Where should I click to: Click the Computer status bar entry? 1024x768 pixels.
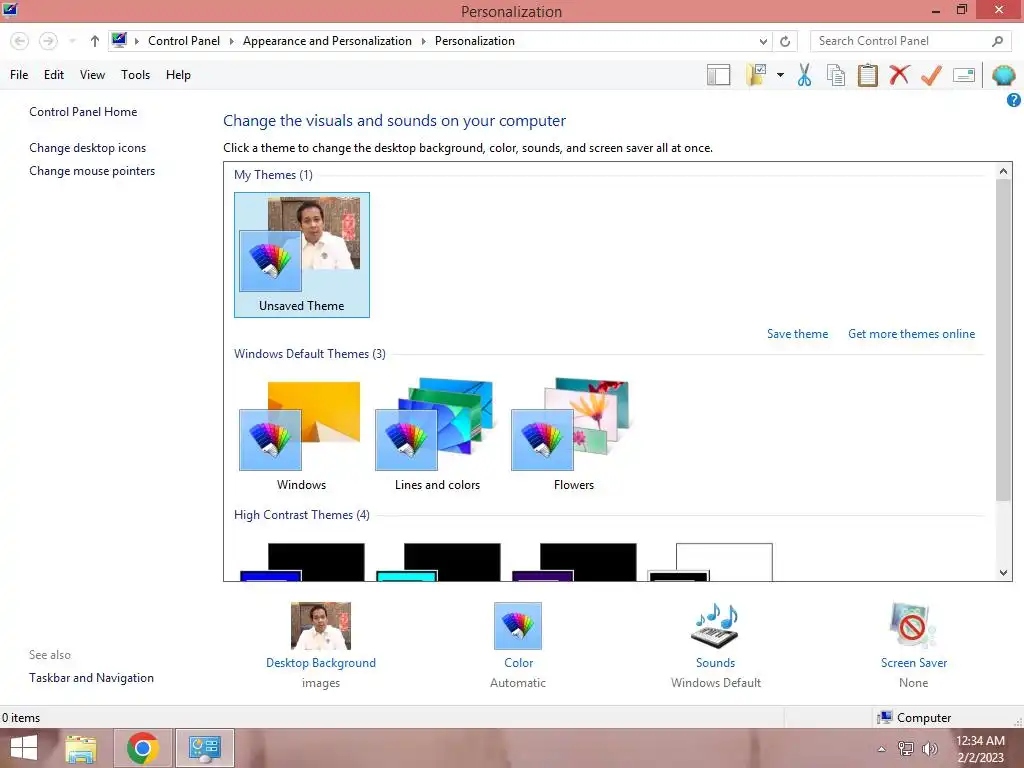click(x=914, y=718)
